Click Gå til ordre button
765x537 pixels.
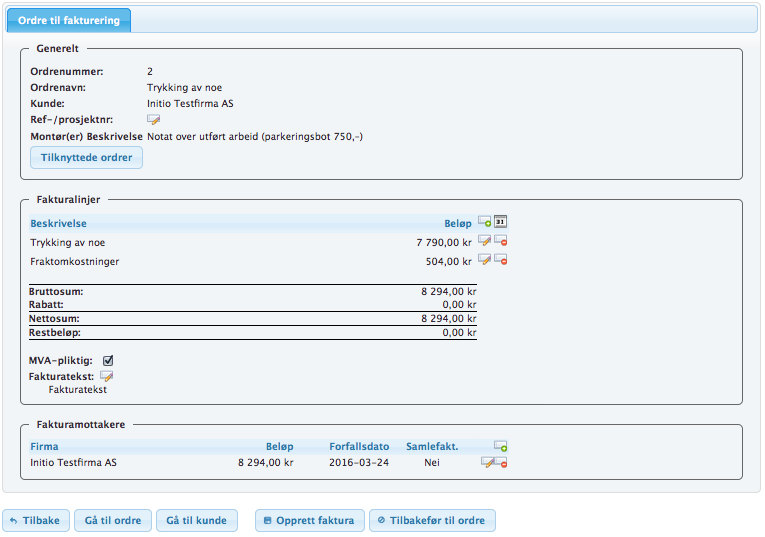(113, 520)
